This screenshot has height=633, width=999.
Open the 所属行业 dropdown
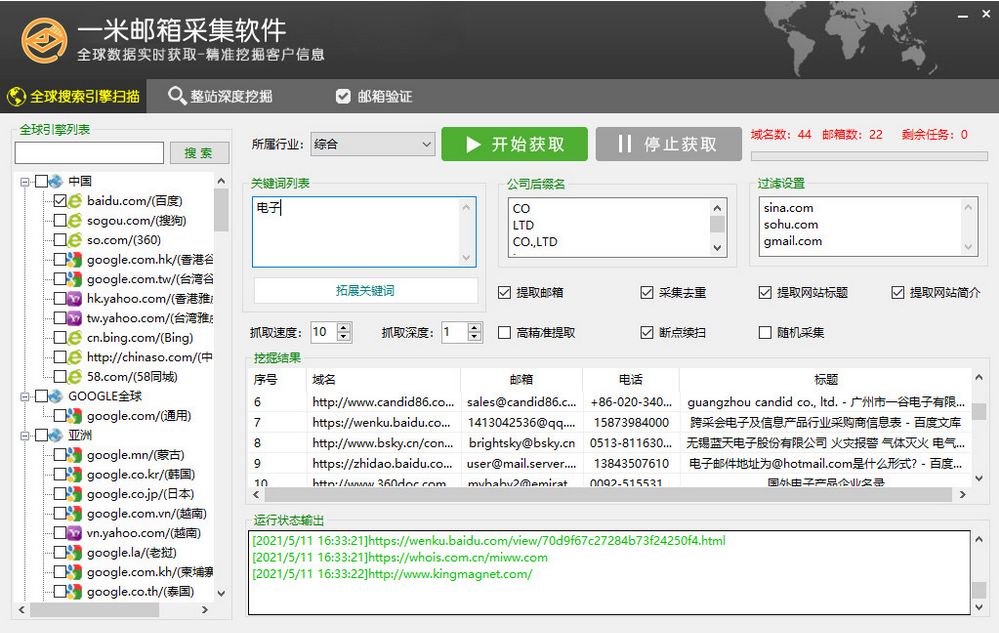372,144
